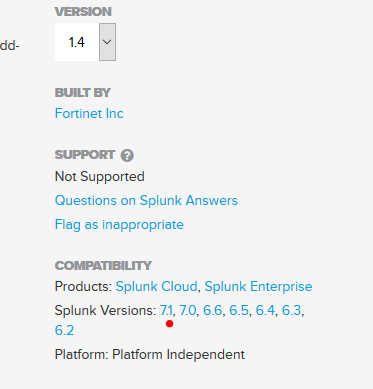Click the BUILT BY section heading
373x389 pixels.
tap(83, 93)
